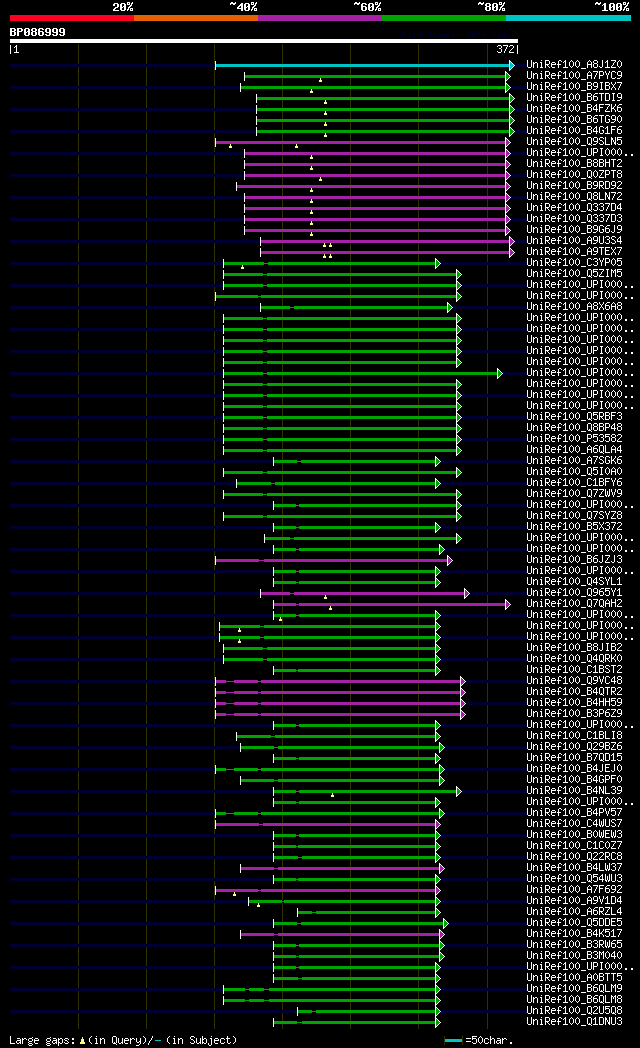The height and width of the screenshot is (1048, 640).
Task: Click hit label UniRef100_Q9SLN5
Action: click(x=574, y=142)
